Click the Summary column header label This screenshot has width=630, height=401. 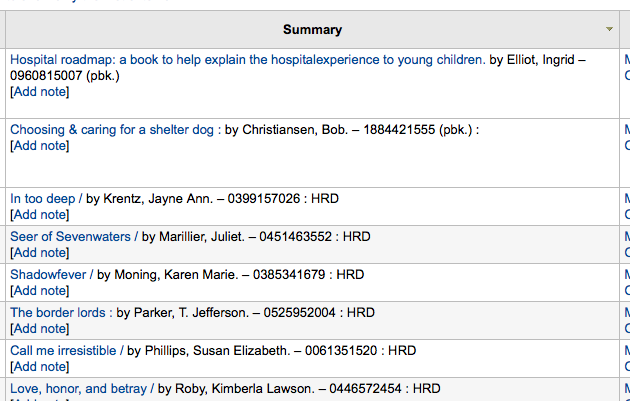click(312, 30)
